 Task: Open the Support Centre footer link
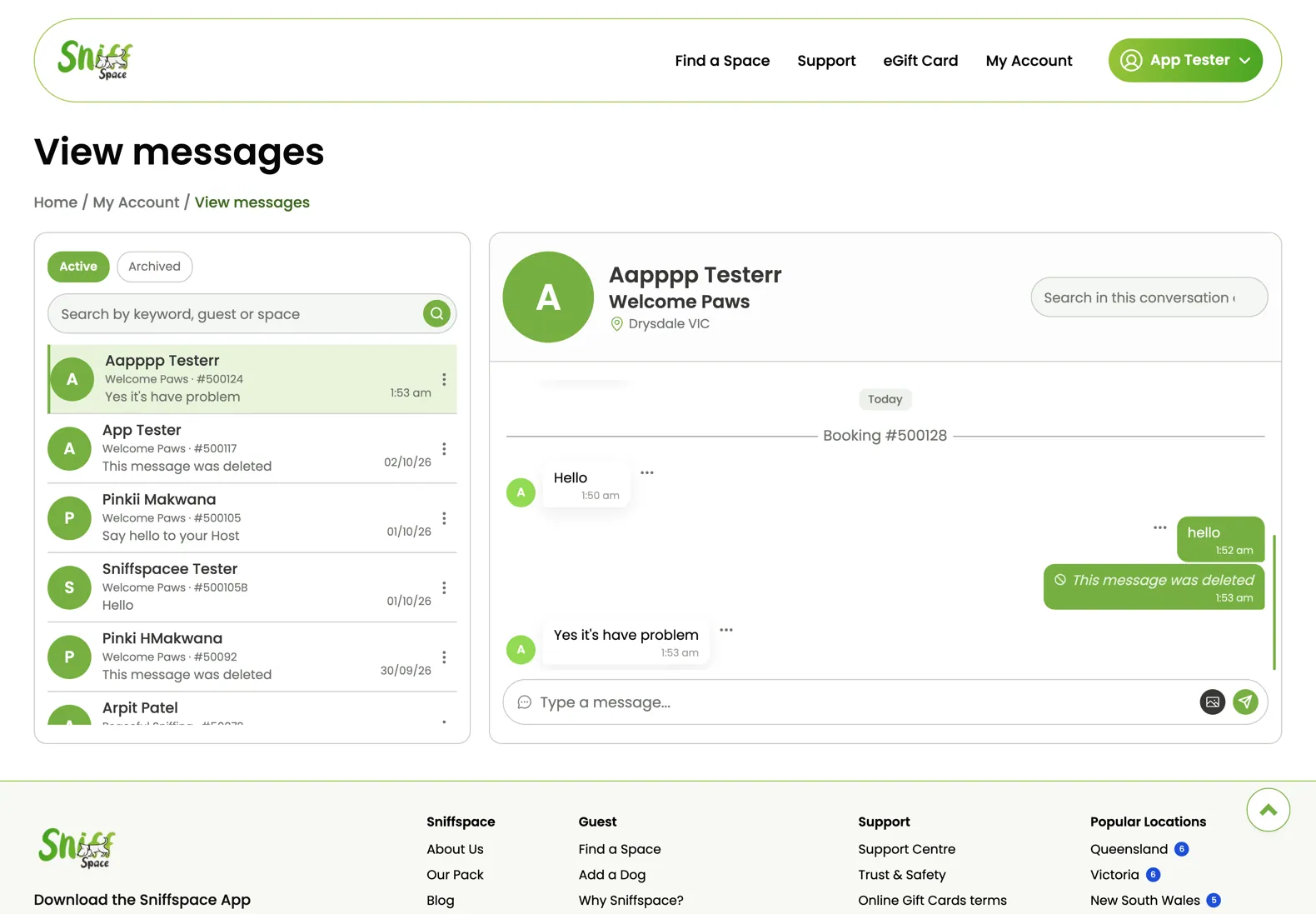point(906,849)
